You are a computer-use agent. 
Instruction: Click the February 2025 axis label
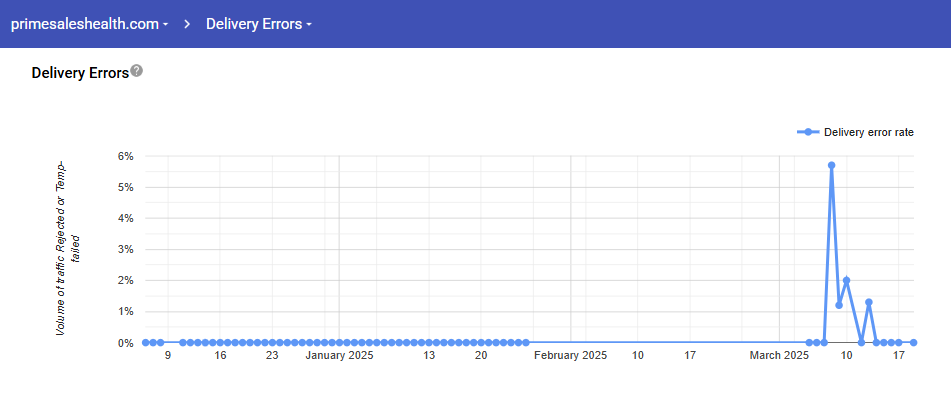pyautogui.click(x=570, y=355)
